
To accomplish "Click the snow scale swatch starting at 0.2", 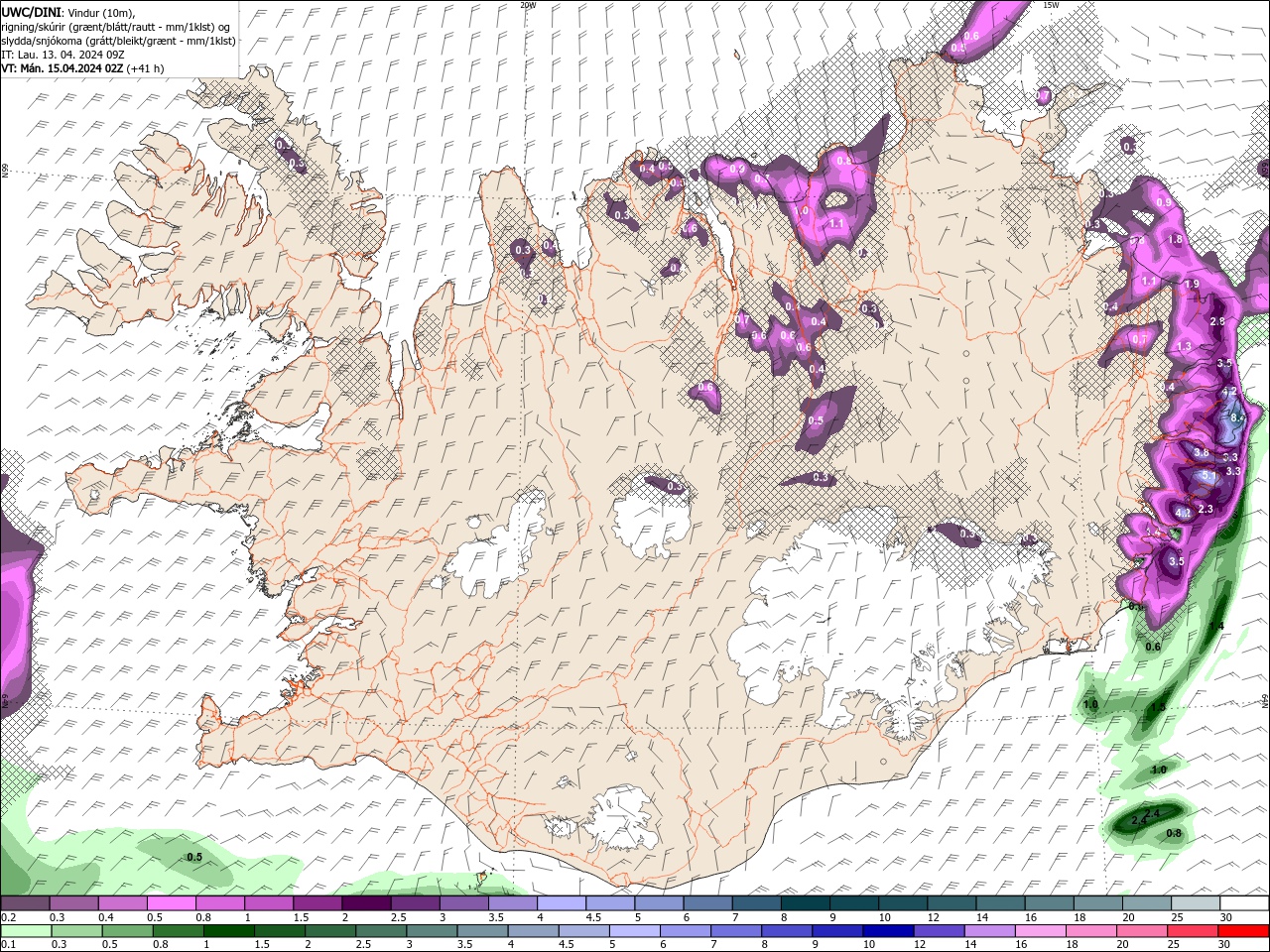I will click(25, 903).
